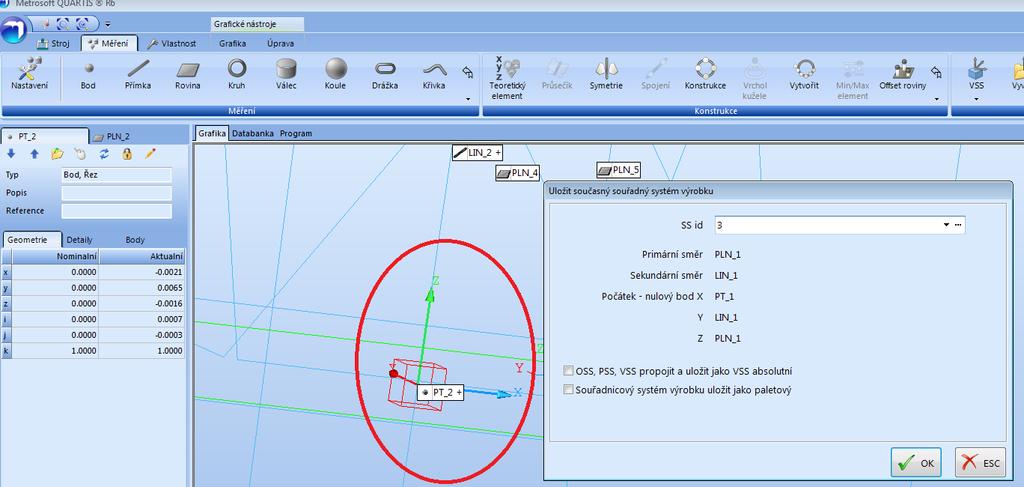Switch to the PLN_2 element tab

click(111, 136)
